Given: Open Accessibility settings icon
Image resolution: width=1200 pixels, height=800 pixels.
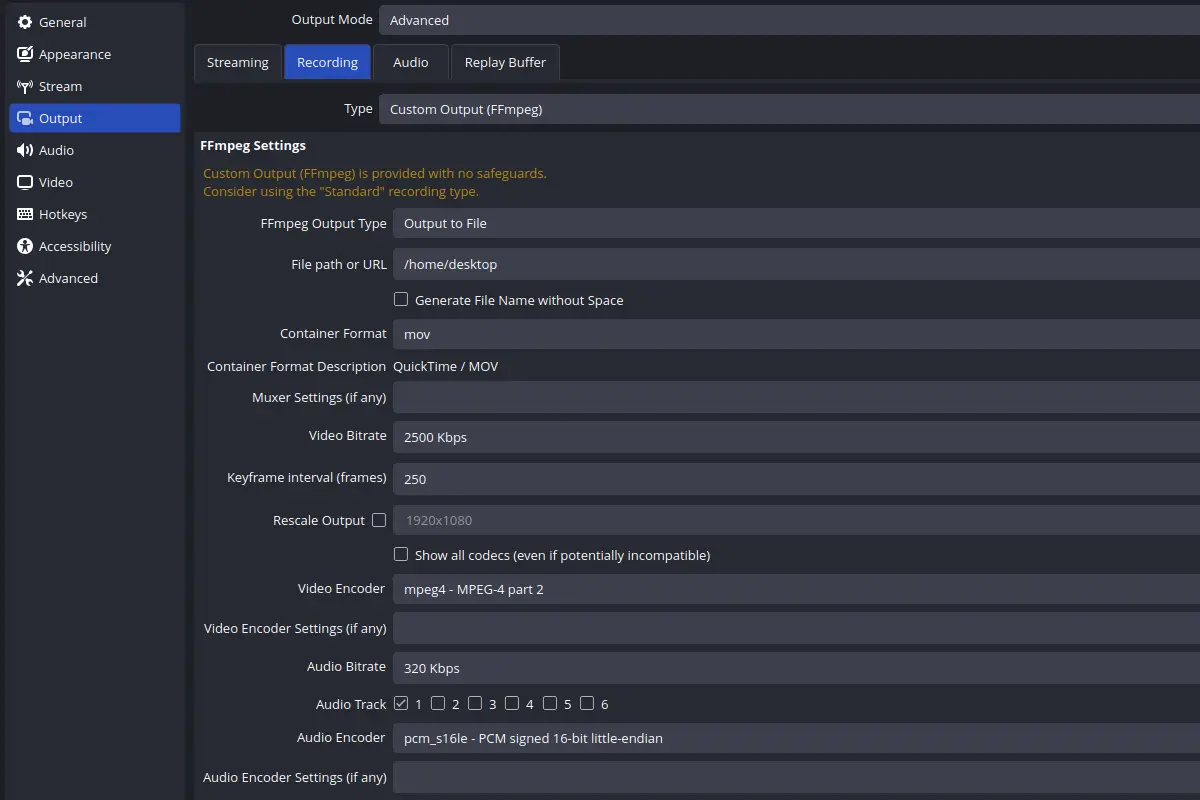Looking at the screenshot, I should click(23, 245).
